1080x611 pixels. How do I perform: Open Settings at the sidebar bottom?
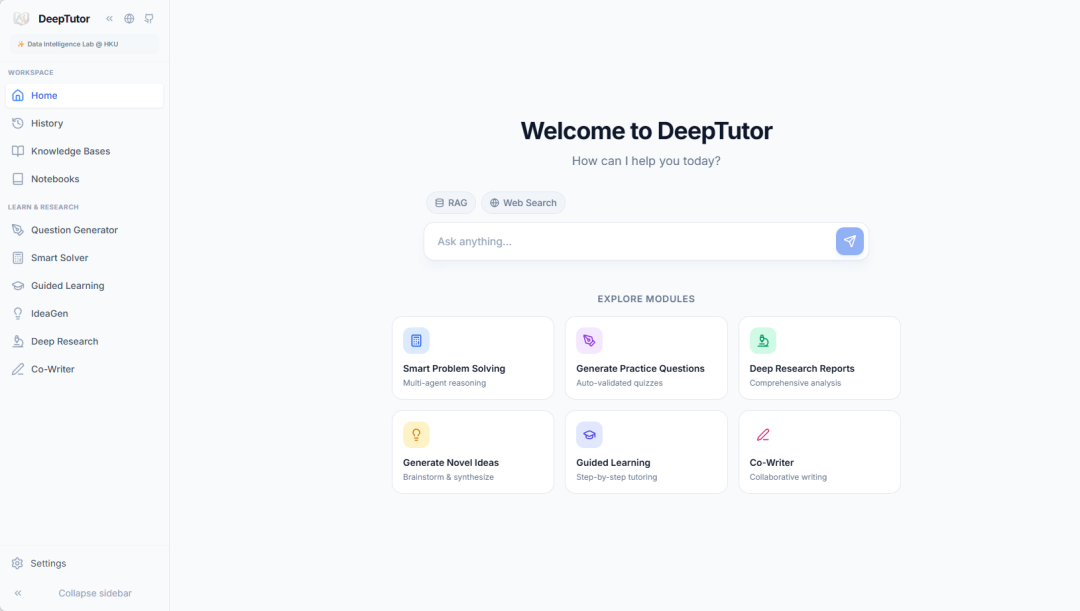pyautogui.click(x=48, y=563)
